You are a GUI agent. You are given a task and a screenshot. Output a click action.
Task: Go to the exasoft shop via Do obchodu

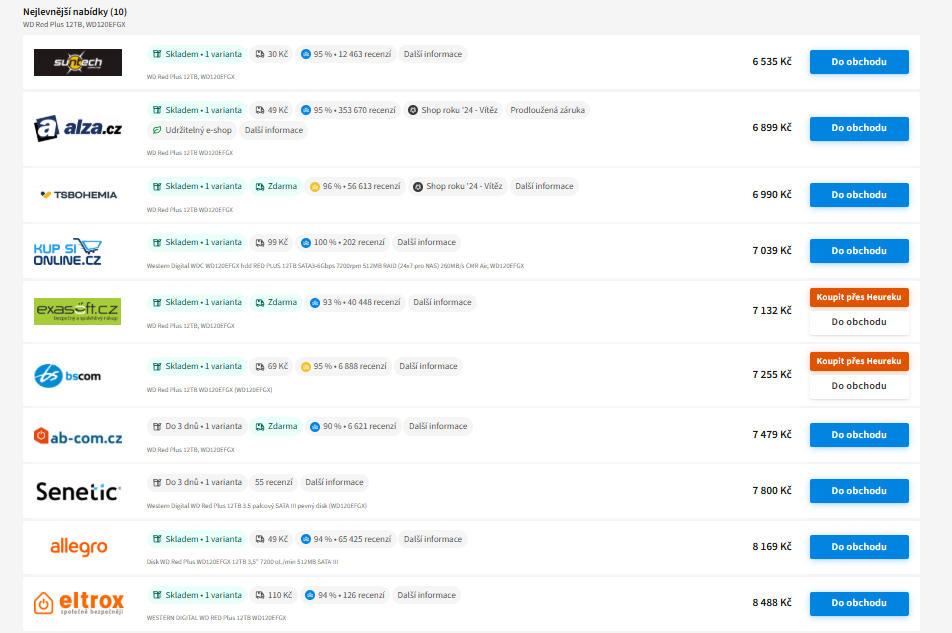coord(858,322)
